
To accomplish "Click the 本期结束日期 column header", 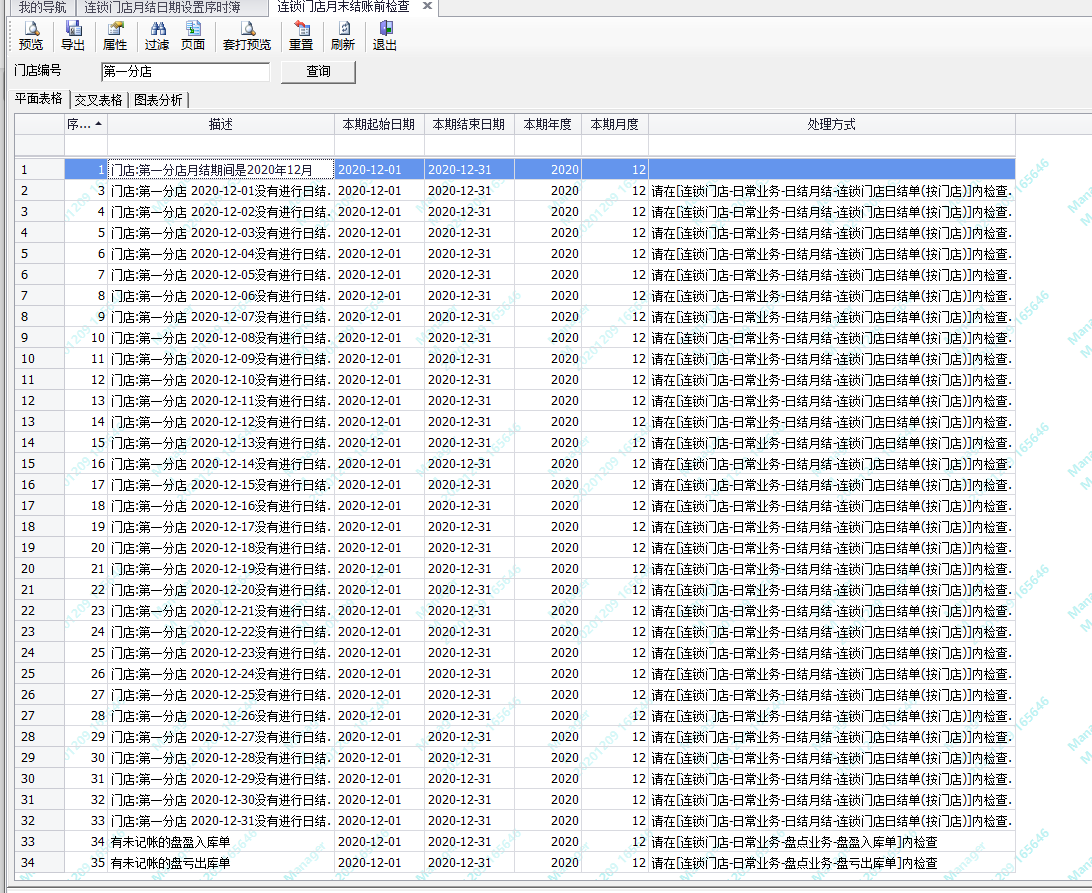I will [x=469, y=125].
